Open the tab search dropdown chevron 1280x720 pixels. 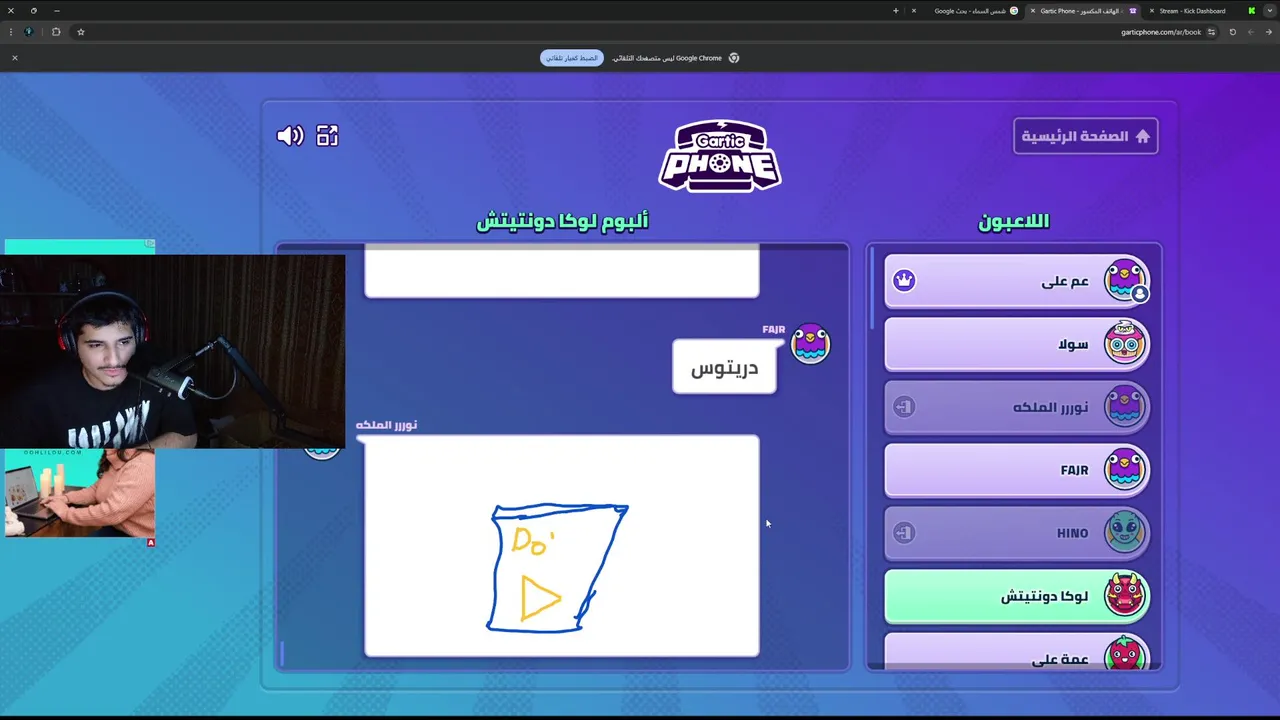click(1268, 11)
